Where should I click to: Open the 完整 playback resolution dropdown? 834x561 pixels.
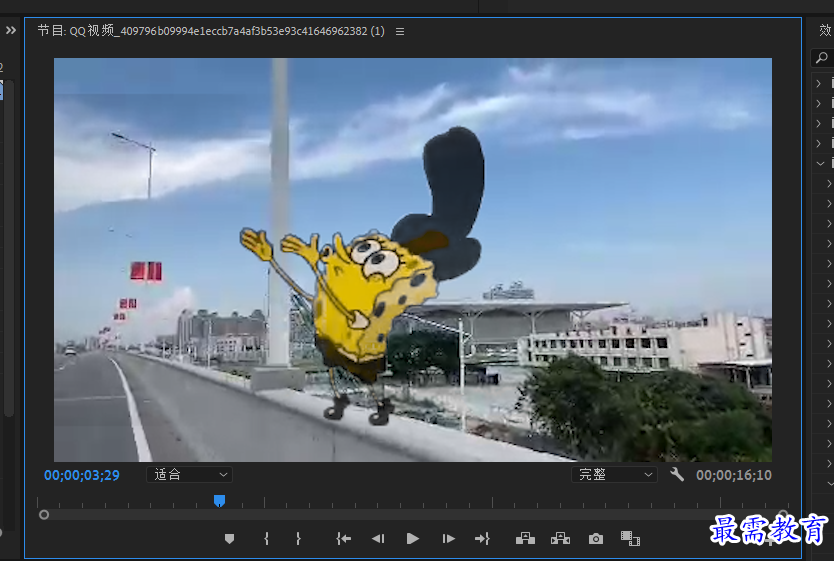[x=614, y=474]
